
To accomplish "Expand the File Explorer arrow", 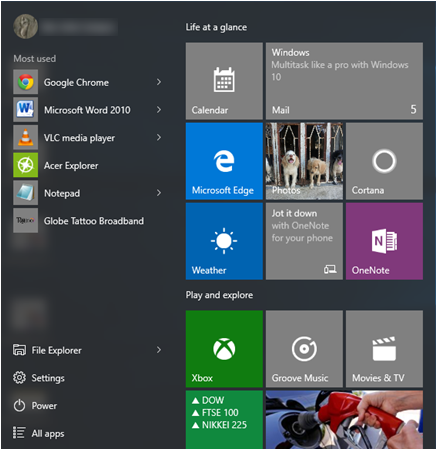I will (159, 350).
